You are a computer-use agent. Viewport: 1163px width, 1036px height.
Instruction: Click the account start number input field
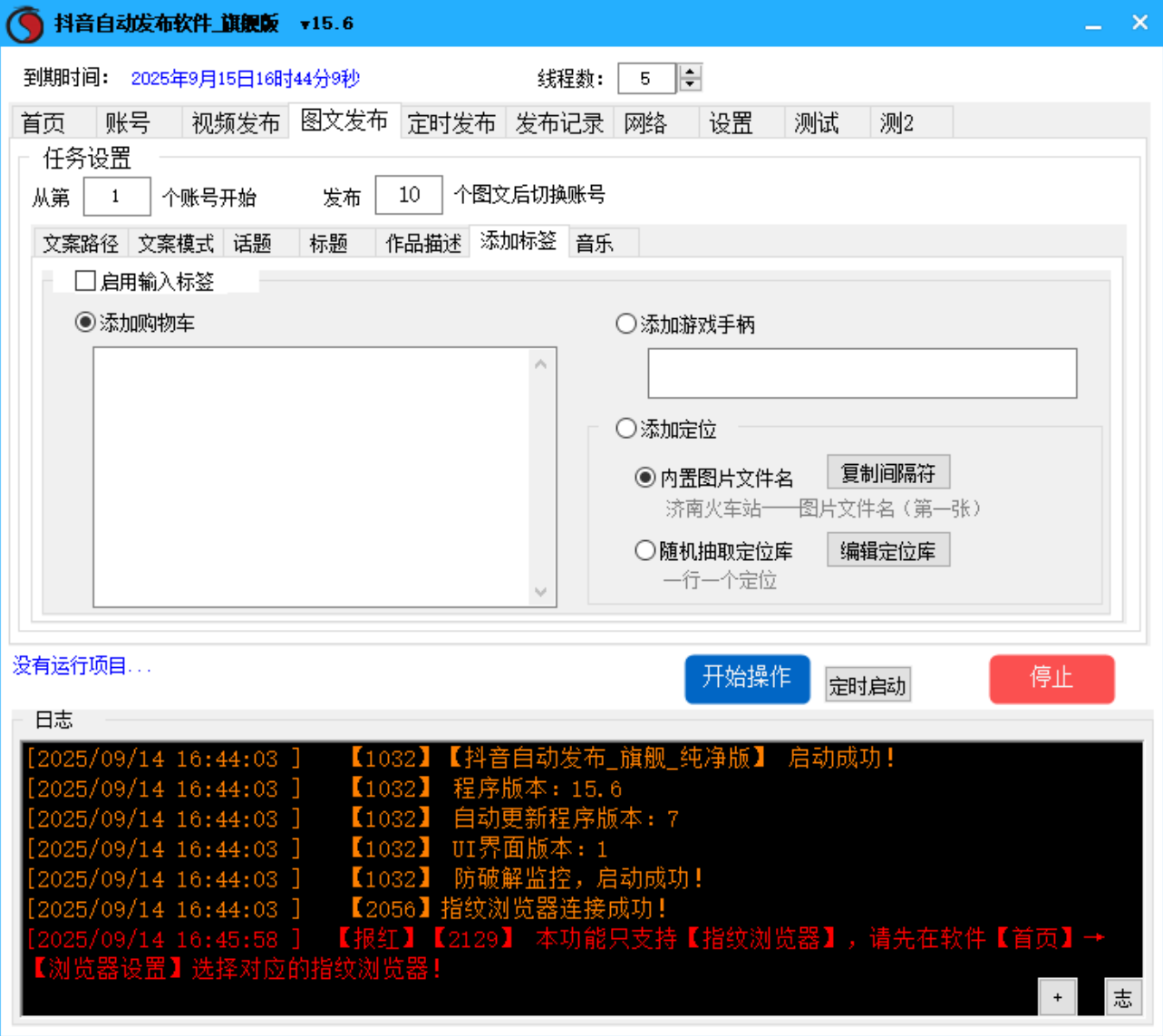(118, 196)
